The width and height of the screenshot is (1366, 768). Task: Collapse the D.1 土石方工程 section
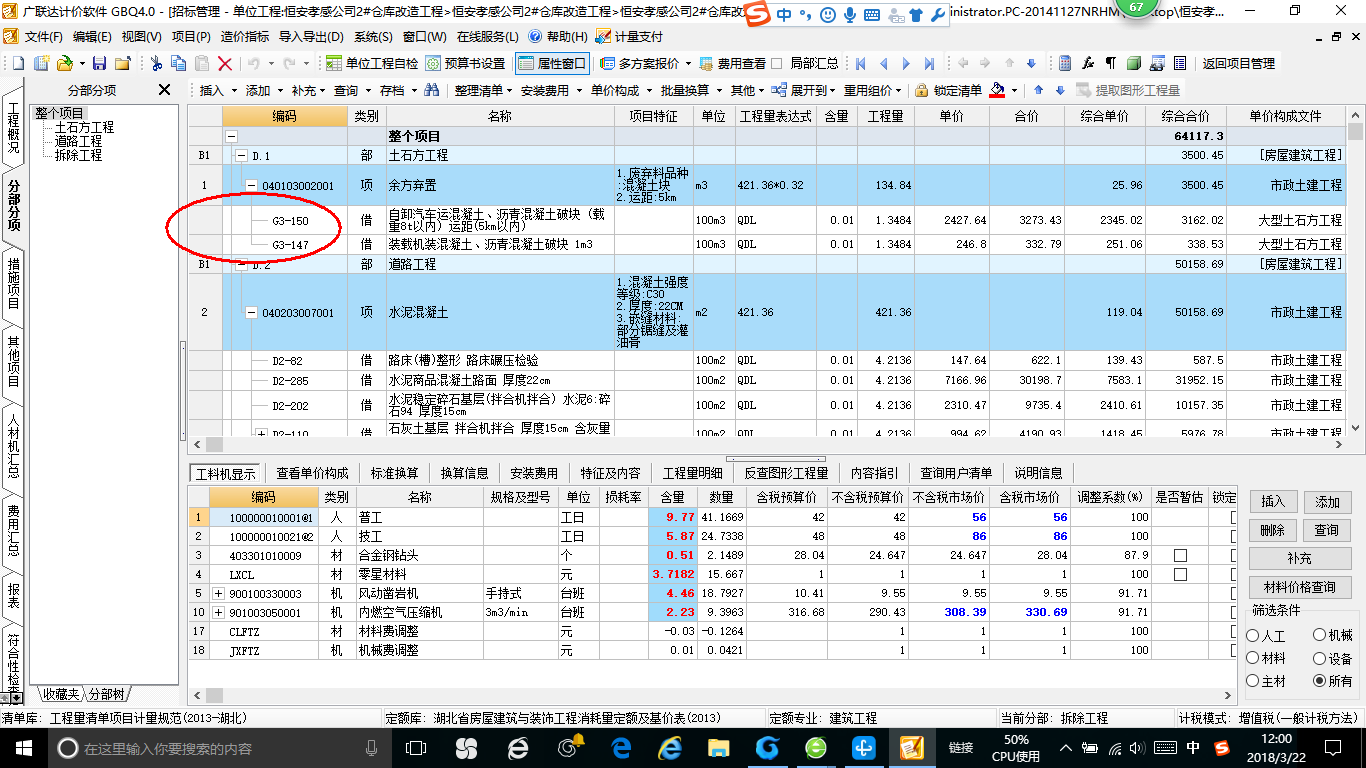point(241,156)
